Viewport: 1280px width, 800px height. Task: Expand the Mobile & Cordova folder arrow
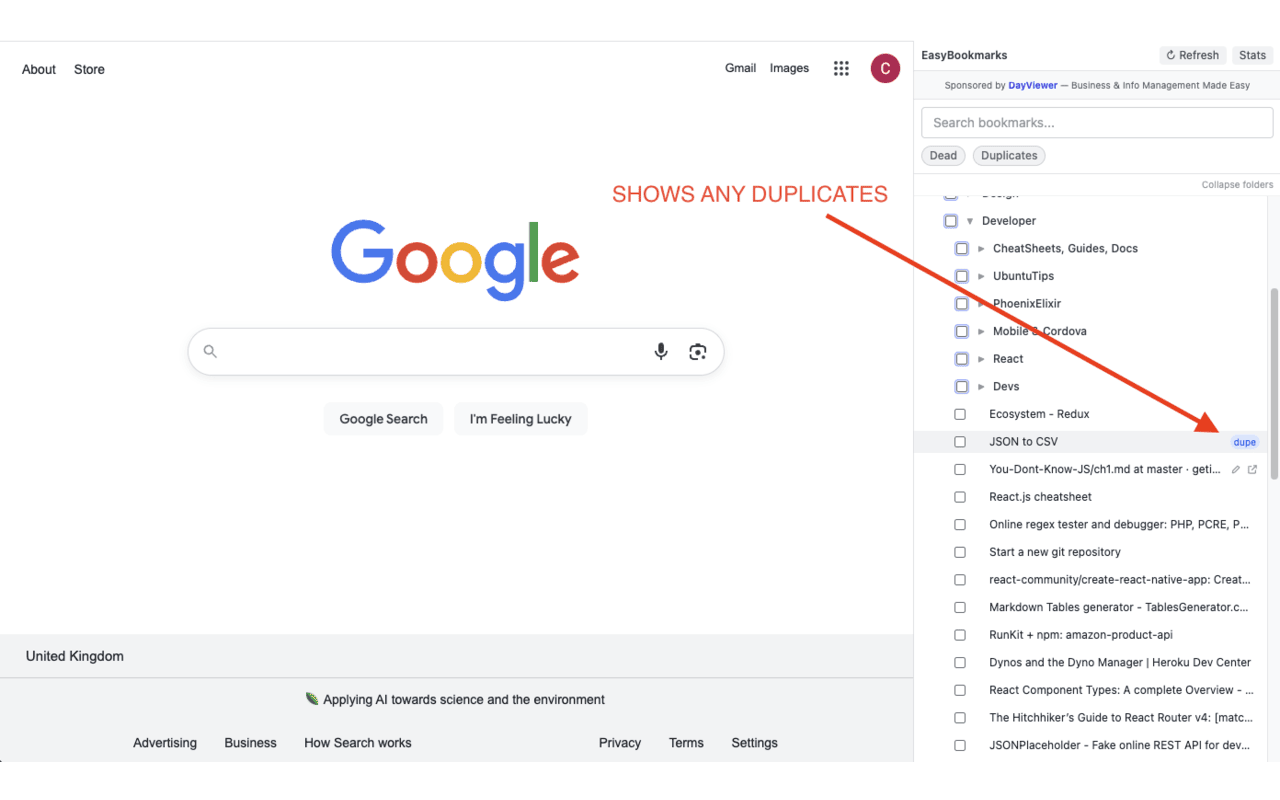[x=981, y=331]
